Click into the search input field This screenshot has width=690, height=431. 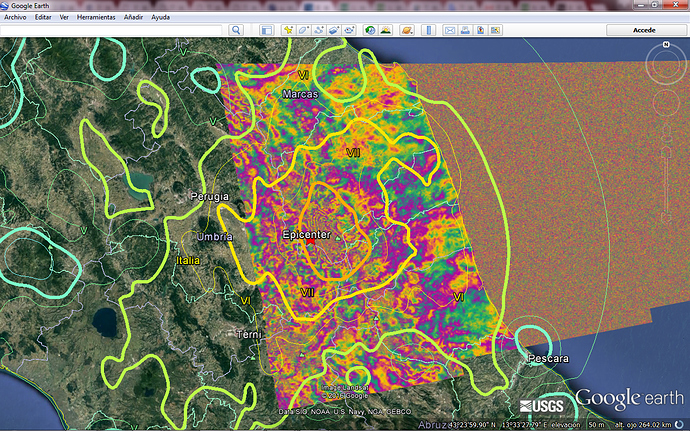tap(111, 30)
